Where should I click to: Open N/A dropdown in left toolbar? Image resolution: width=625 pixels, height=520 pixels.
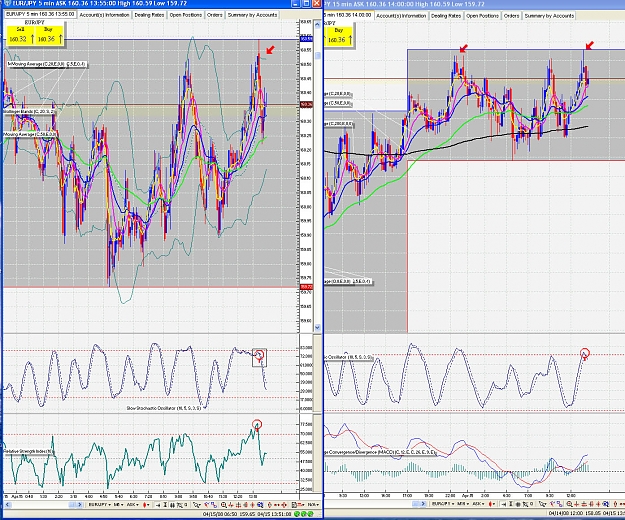[313, 504]
